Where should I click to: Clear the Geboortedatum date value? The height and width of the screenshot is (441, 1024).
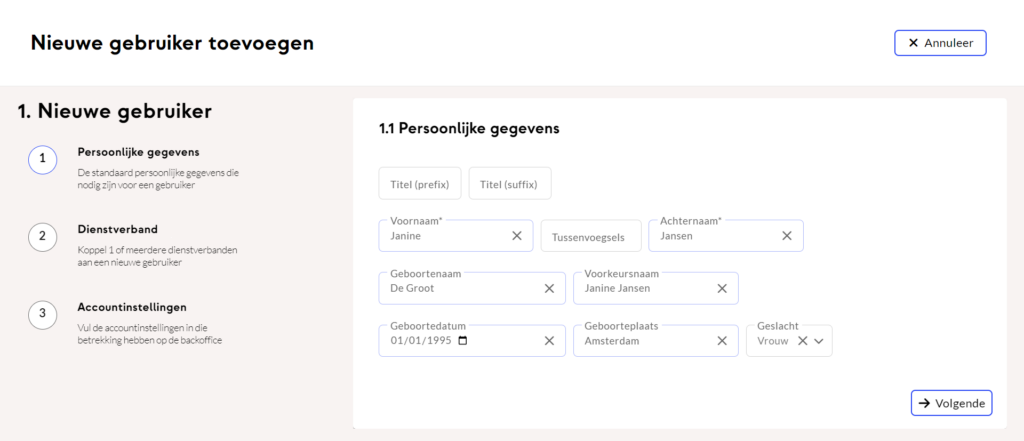point(549,340)
